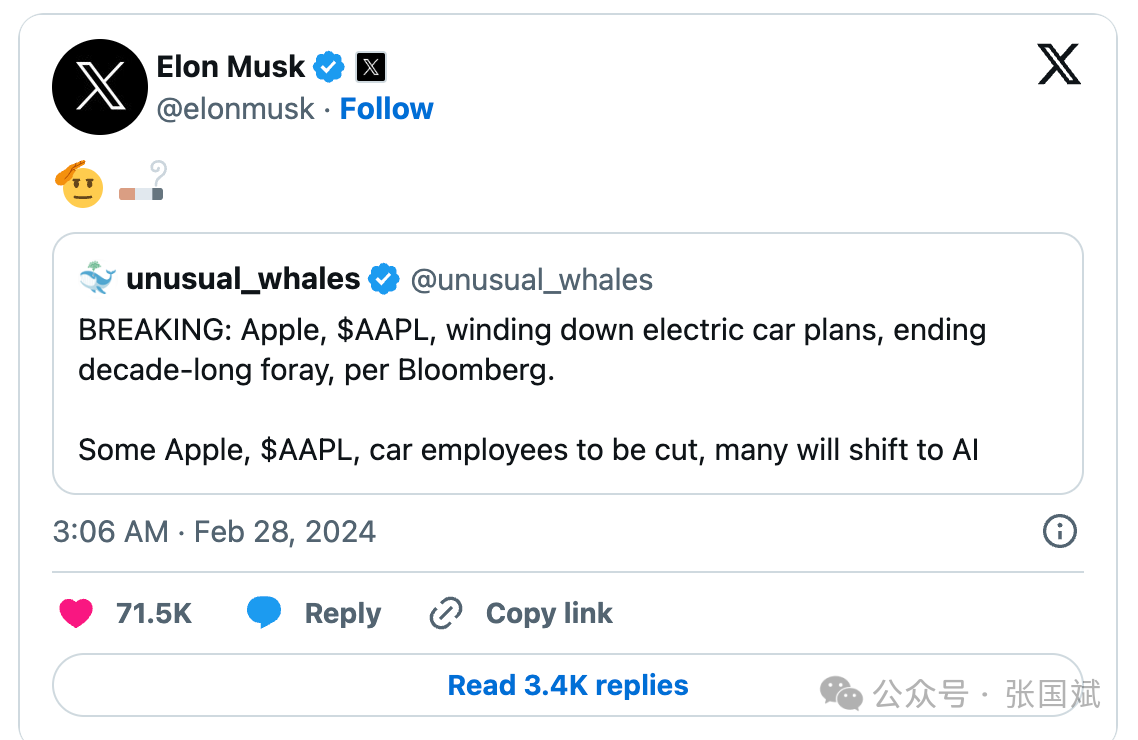
Task: Follow Elon Musk
Action: pyautogui.click(x=386, y=109)
